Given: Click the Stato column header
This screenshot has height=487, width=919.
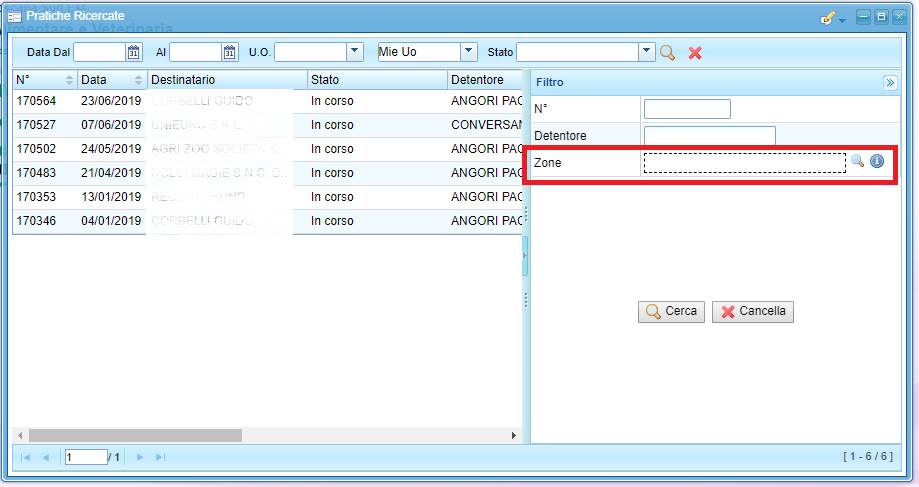Looking at the screenshot, I should coord(377,80).
